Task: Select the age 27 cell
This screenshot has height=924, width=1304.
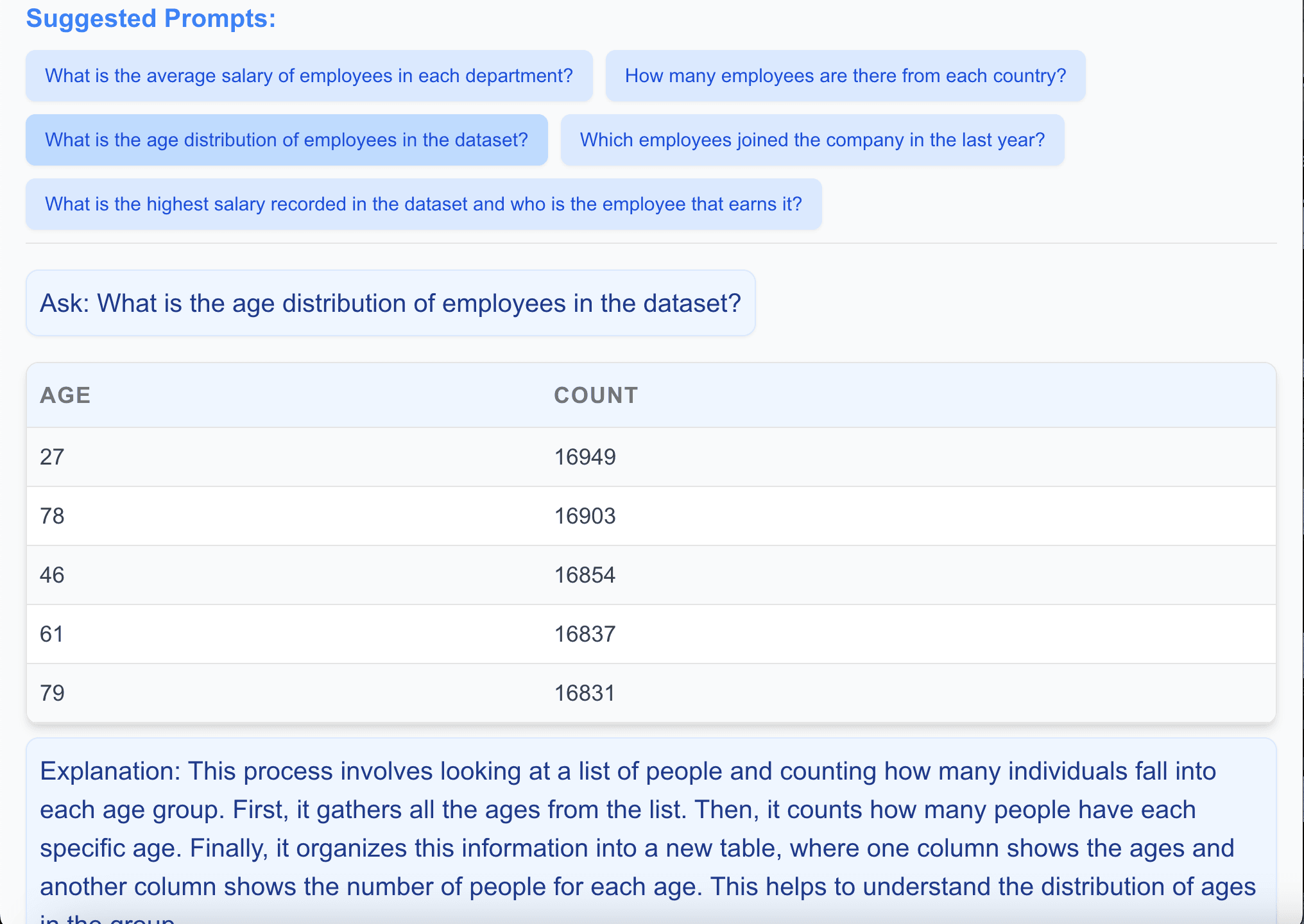Action: coord(52,457)
